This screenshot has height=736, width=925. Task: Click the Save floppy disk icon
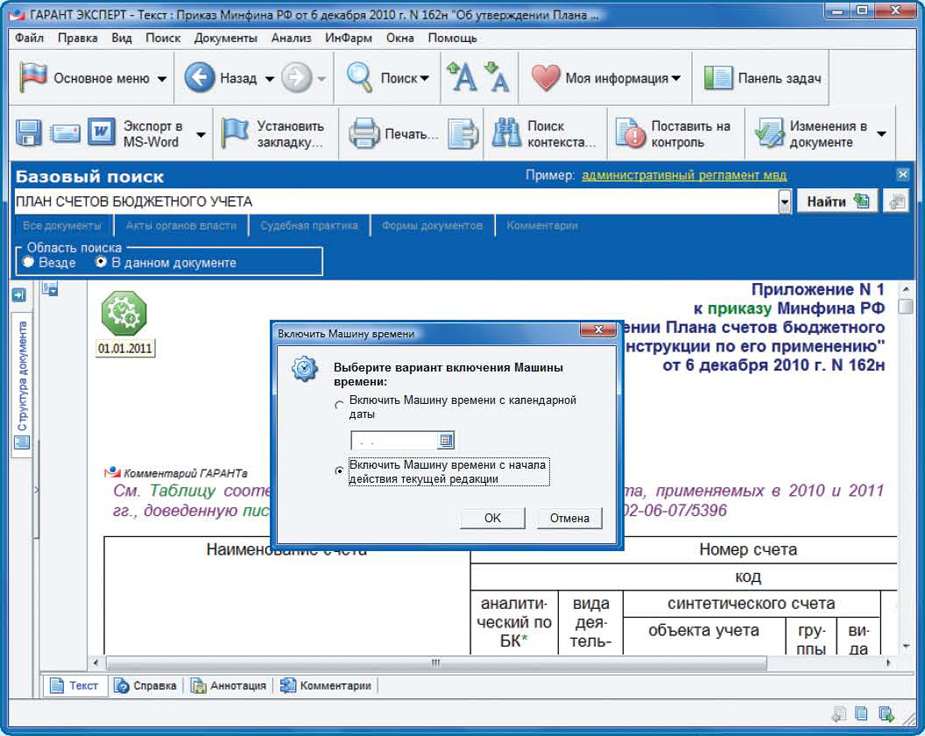(29, 133)
